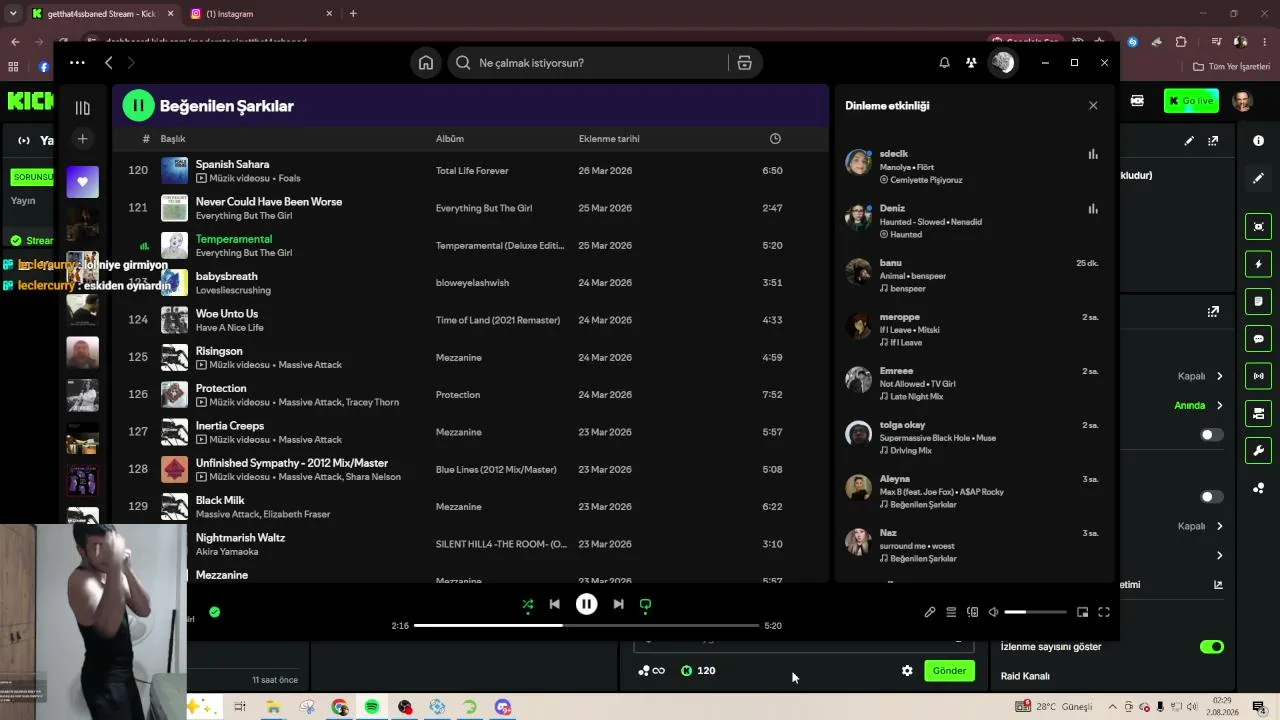Sort the list by duration clock icon

pos(775,139)
